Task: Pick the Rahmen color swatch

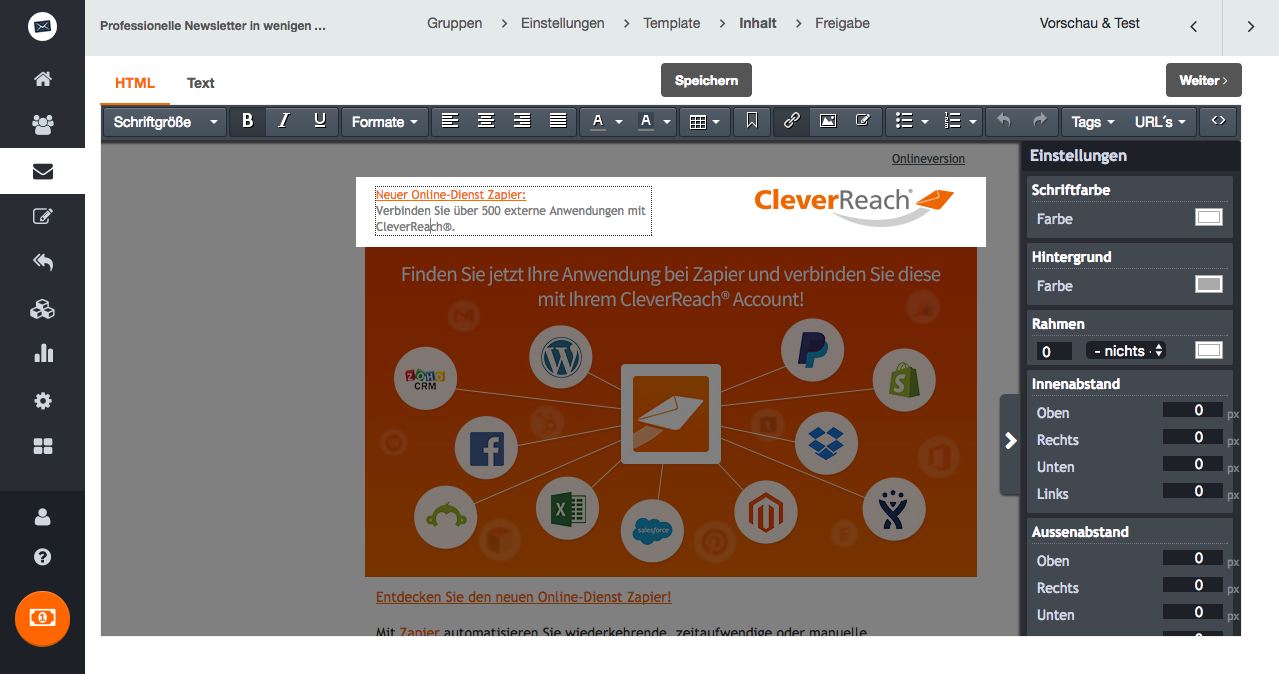Action: pyautogui.click(x=1209, y=350)
